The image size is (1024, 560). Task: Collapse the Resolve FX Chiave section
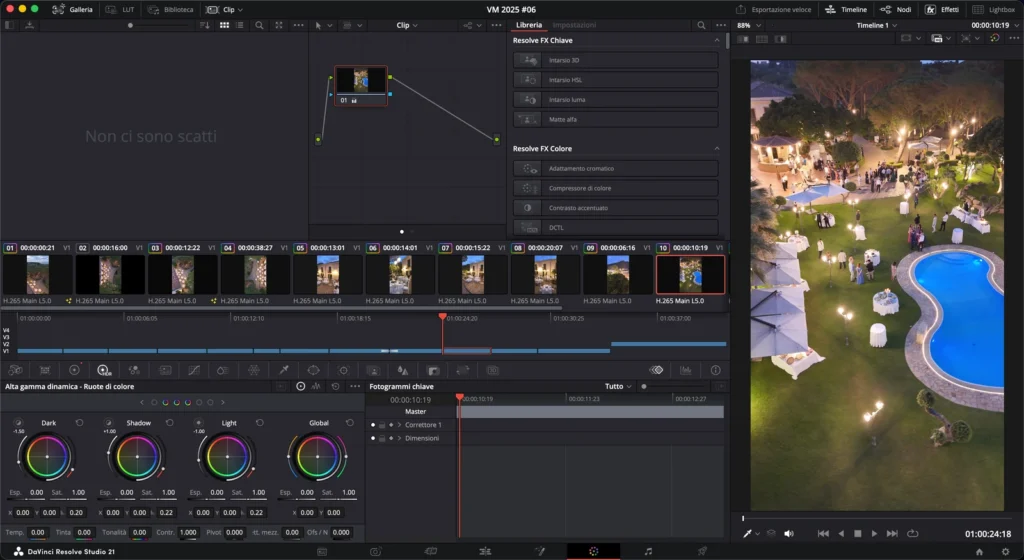click(x=716, y=40)
